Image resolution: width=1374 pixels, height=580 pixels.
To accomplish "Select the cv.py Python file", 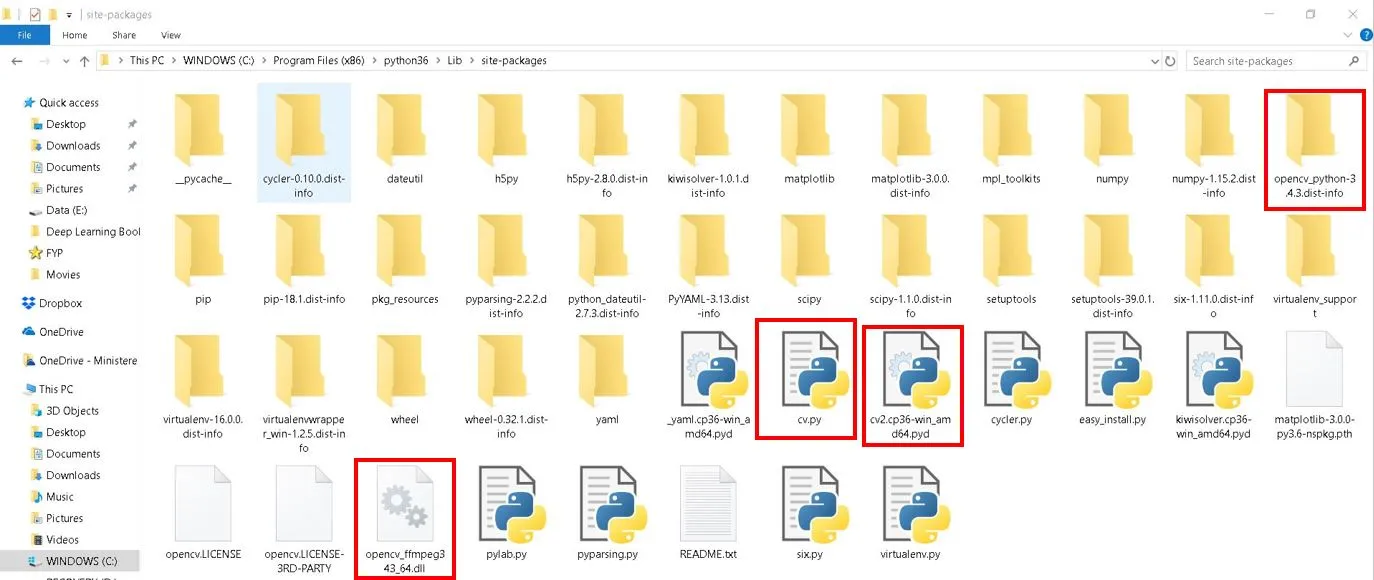I will [x=809, y=380].
